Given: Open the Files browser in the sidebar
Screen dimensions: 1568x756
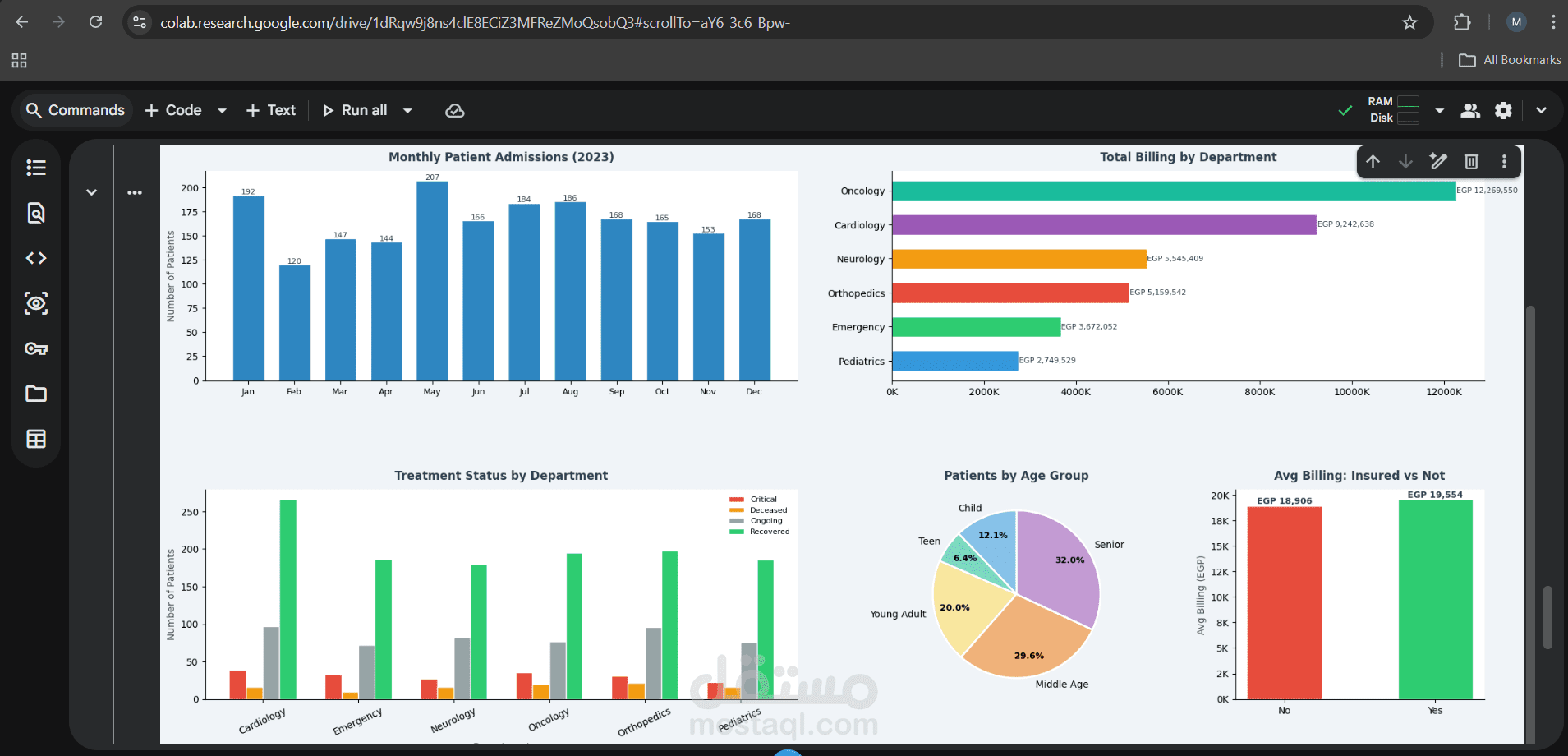Looking at the screenshot, I should pos(36,394).
